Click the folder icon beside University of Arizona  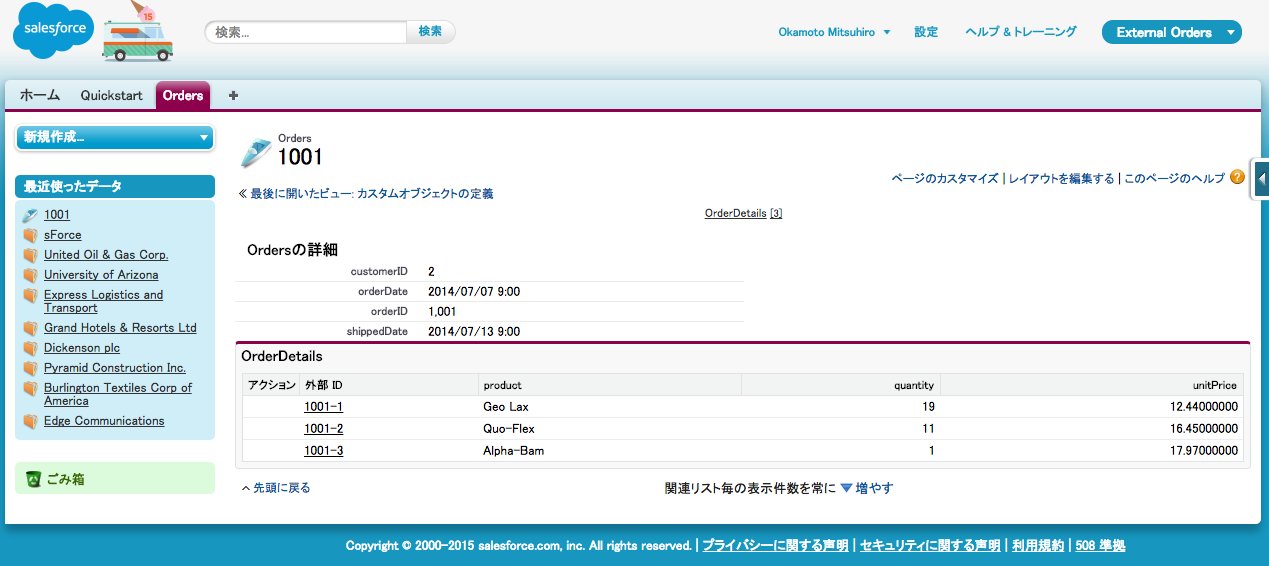tap(30, 275)
